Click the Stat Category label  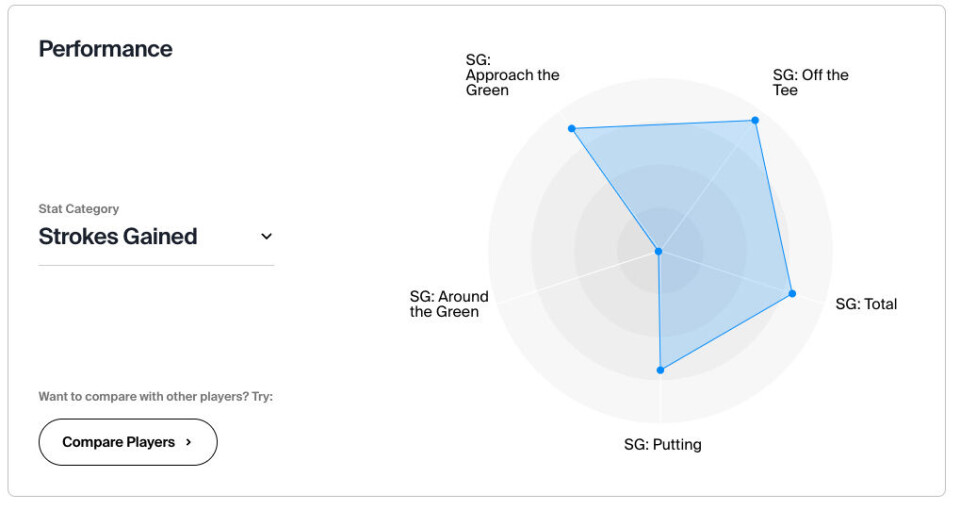click(78, 209)
